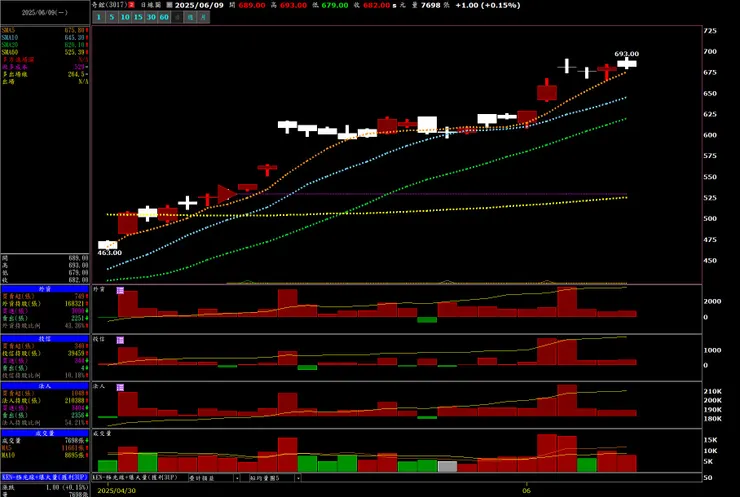Switch to the 15-minute timeframe
740x497 pixels.
tap(138, 17)
